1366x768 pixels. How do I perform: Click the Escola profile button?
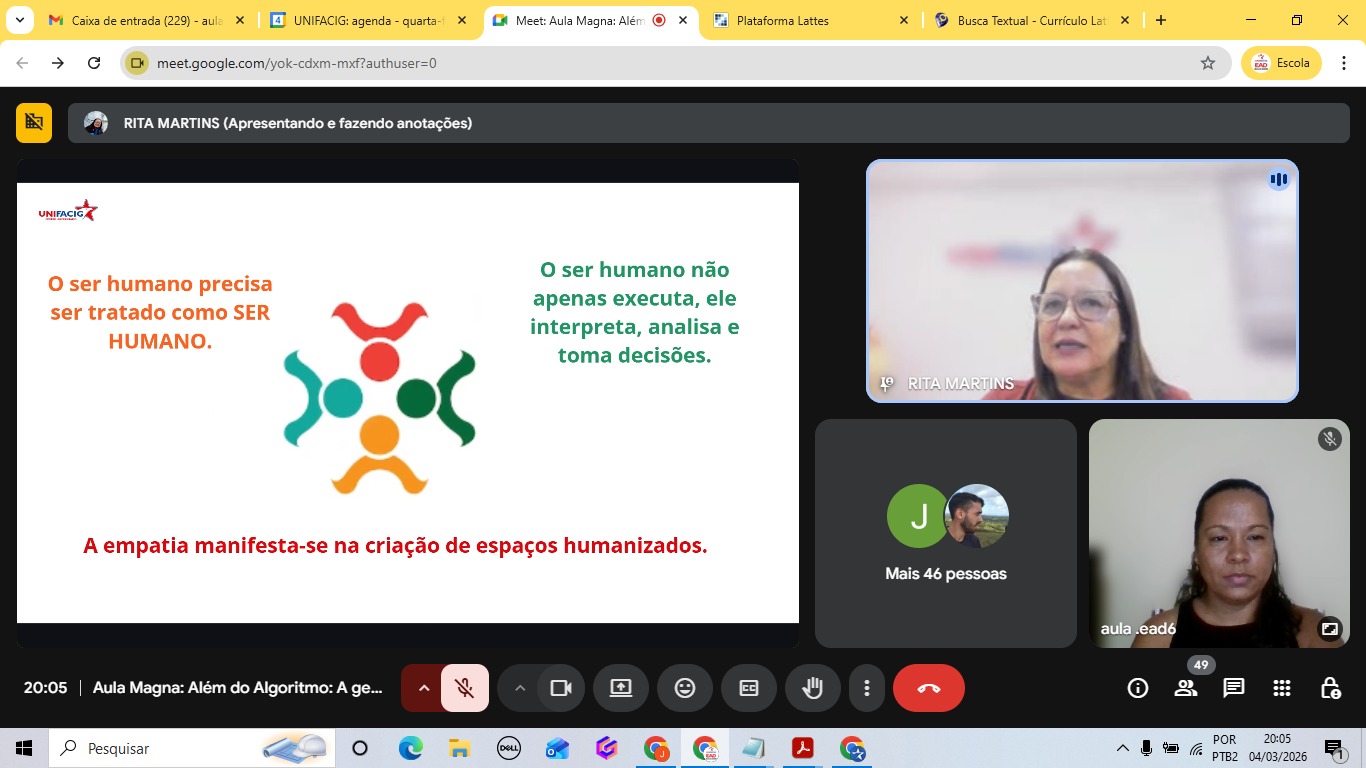pos(1281,63)
